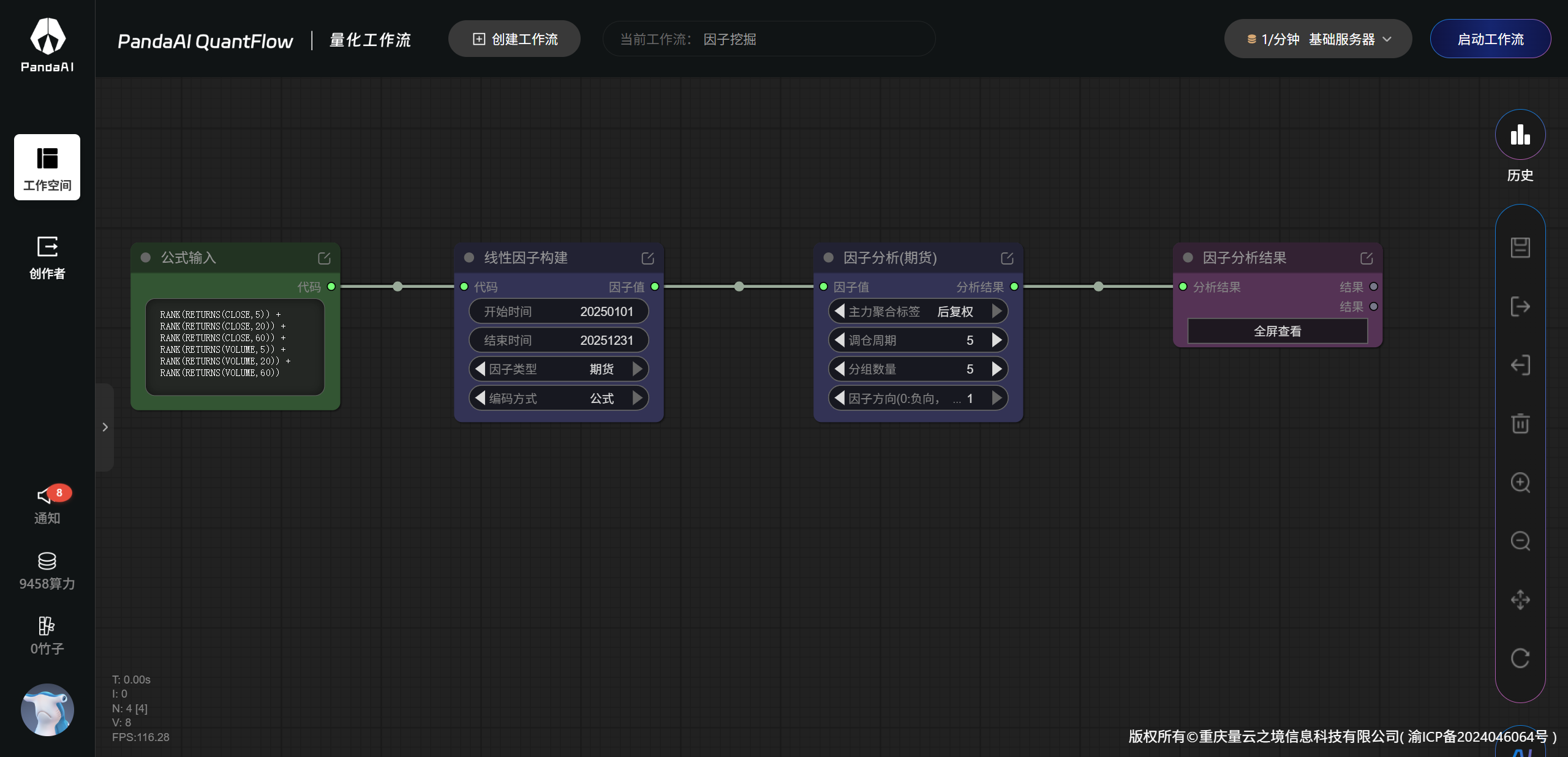The image size is (1568, 757).
Task: Toggle the 因子分析结果 node status dot
Action: click(1188, 258)
